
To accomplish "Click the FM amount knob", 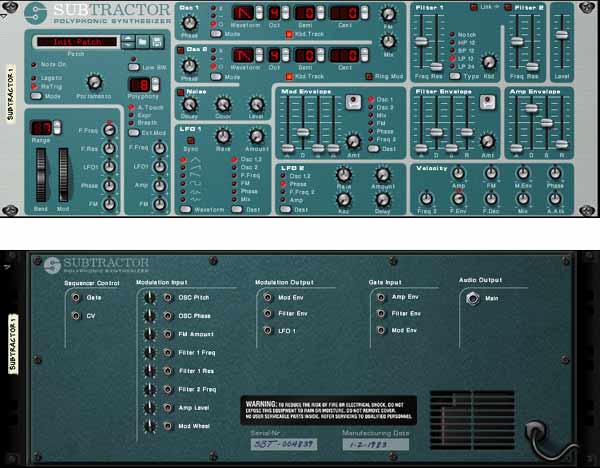I will pos(388,15).
